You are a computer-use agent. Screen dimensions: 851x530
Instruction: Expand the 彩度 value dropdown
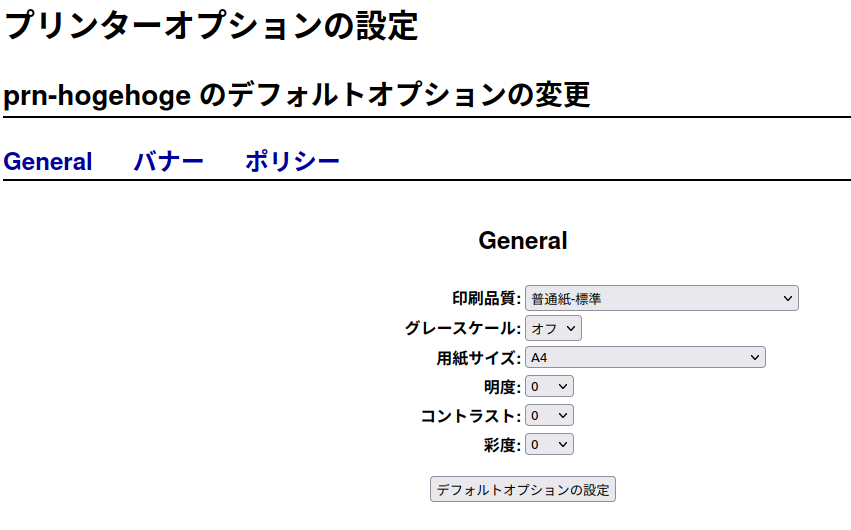(549, 445)
